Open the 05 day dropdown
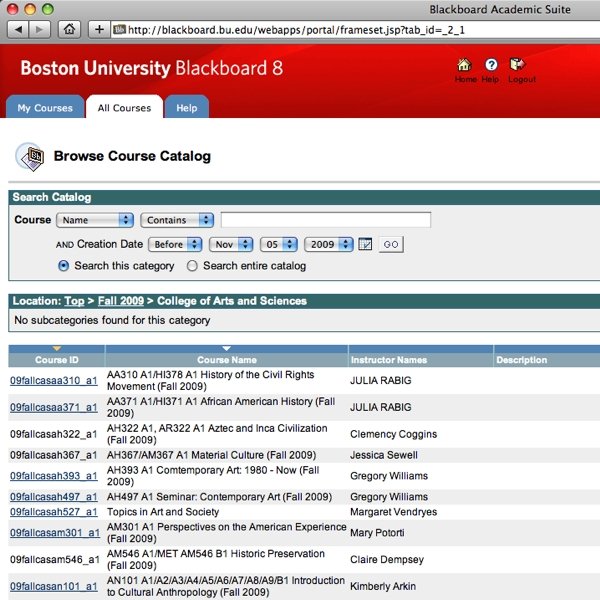The width and height of the screenshot is (600, 600). click(x=279, y=244)
